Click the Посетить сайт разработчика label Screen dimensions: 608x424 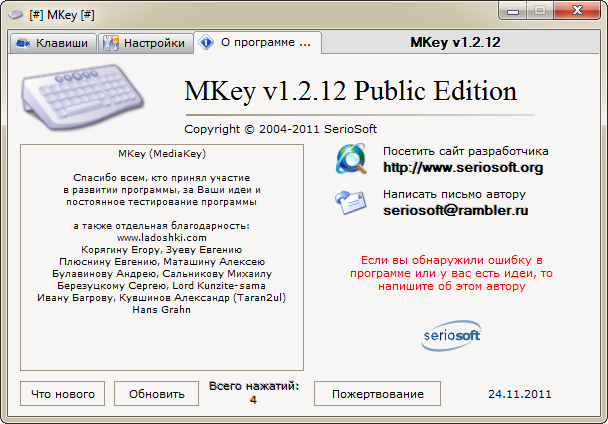[x=466, y=151]
